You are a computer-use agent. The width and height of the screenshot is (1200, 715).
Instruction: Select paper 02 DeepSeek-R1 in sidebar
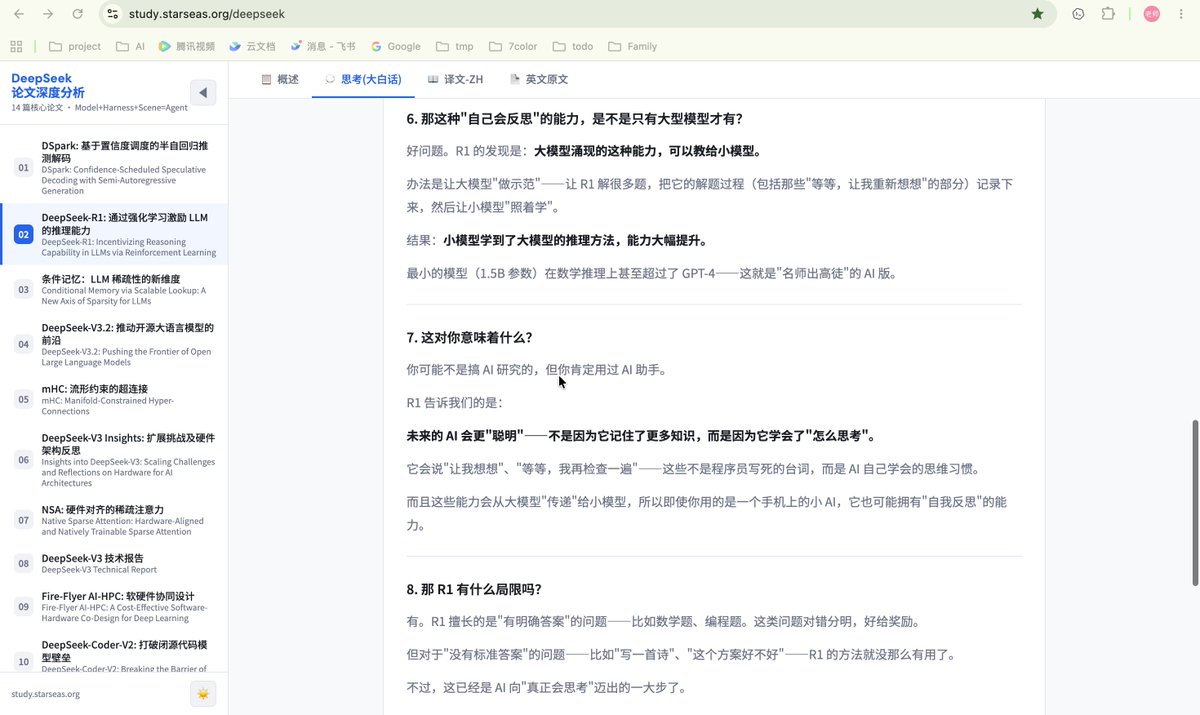pyautogui.click(x=114, y=235)
